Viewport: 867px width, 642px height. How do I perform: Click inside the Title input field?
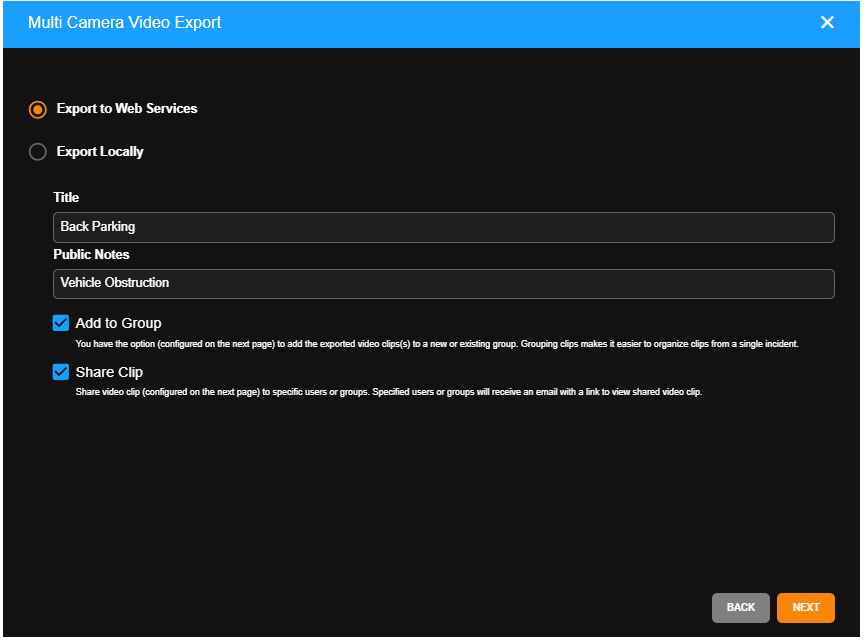click(444, 227)
